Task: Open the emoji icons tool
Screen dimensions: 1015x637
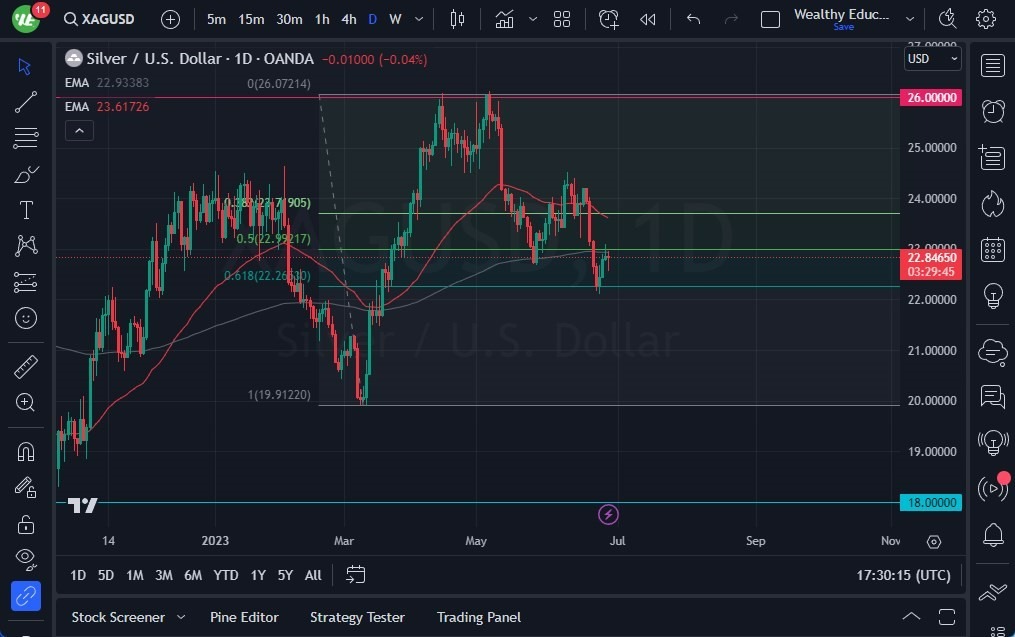Action: tap(26, 318)
